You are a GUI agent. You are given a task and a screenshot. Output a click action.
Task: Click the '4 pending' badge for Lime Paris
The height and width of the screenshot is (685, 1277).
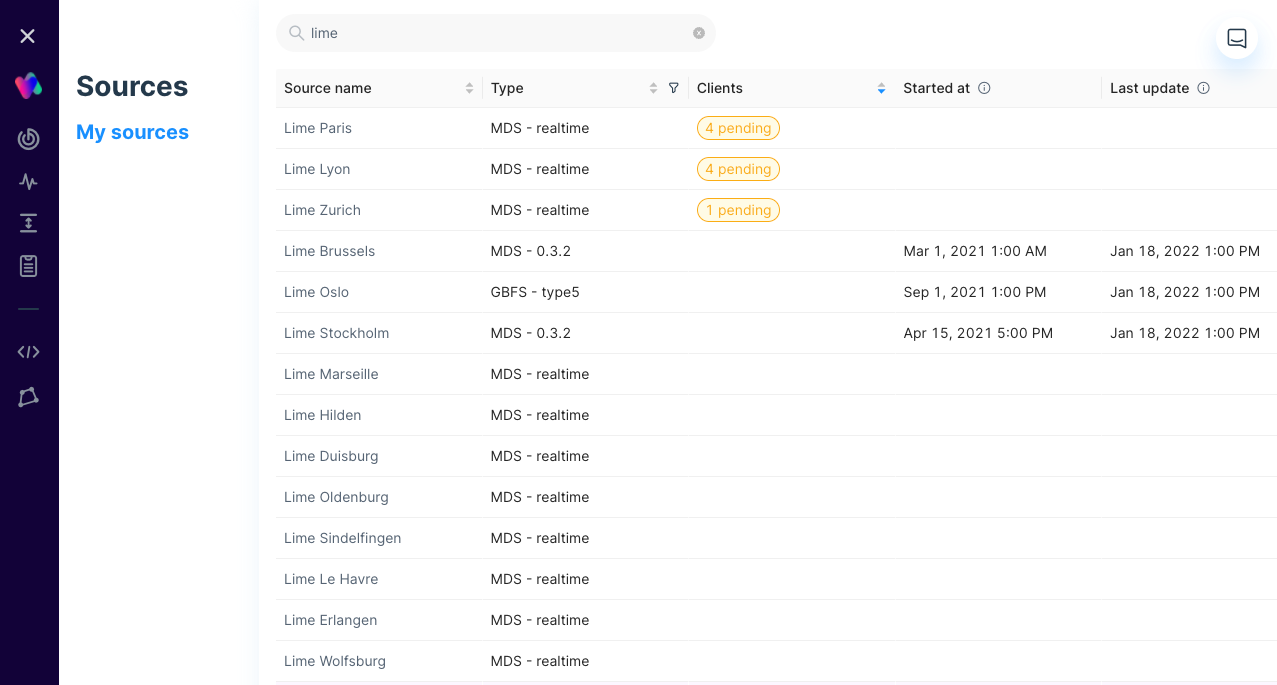738,128
